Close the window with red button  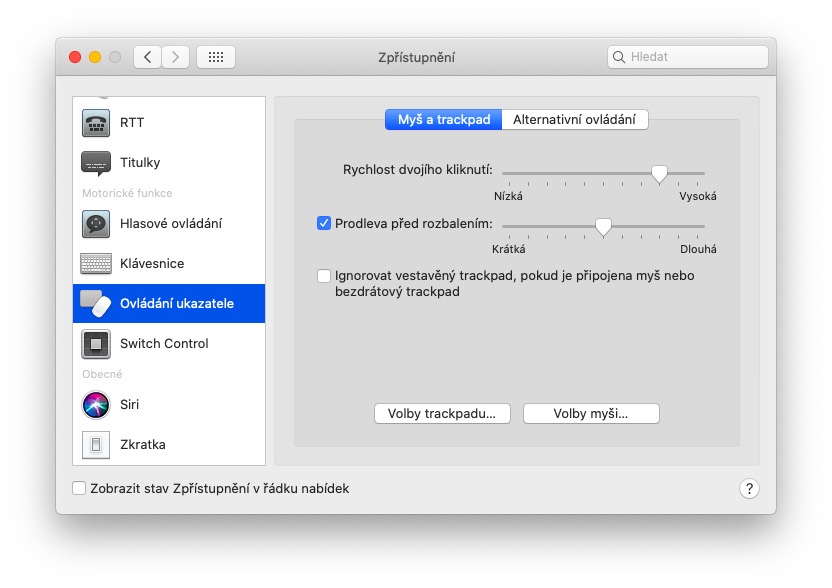(75, 57)
